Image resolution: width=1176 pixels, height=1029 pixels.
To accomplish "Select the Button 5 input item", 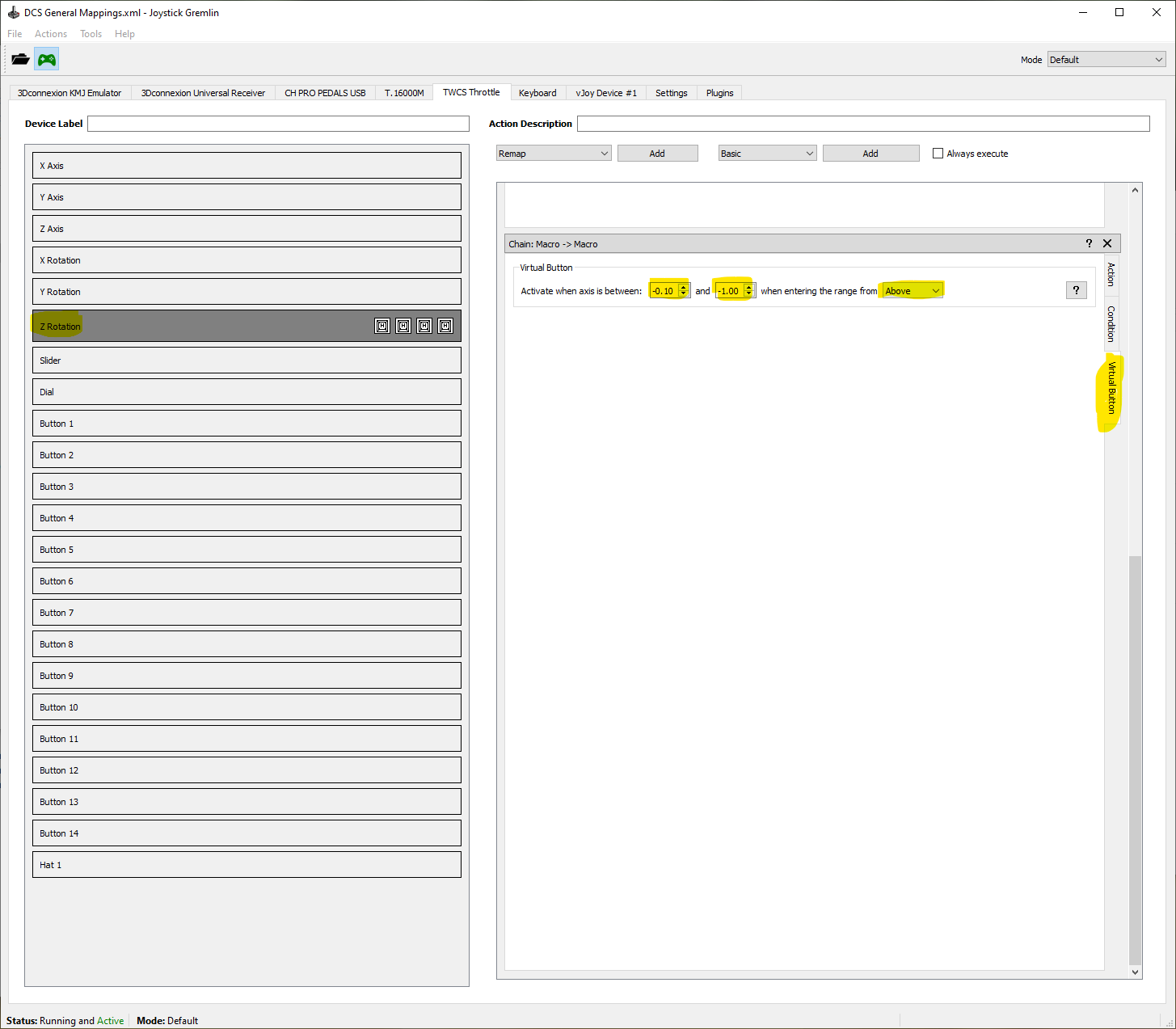I will coord(247,550).
